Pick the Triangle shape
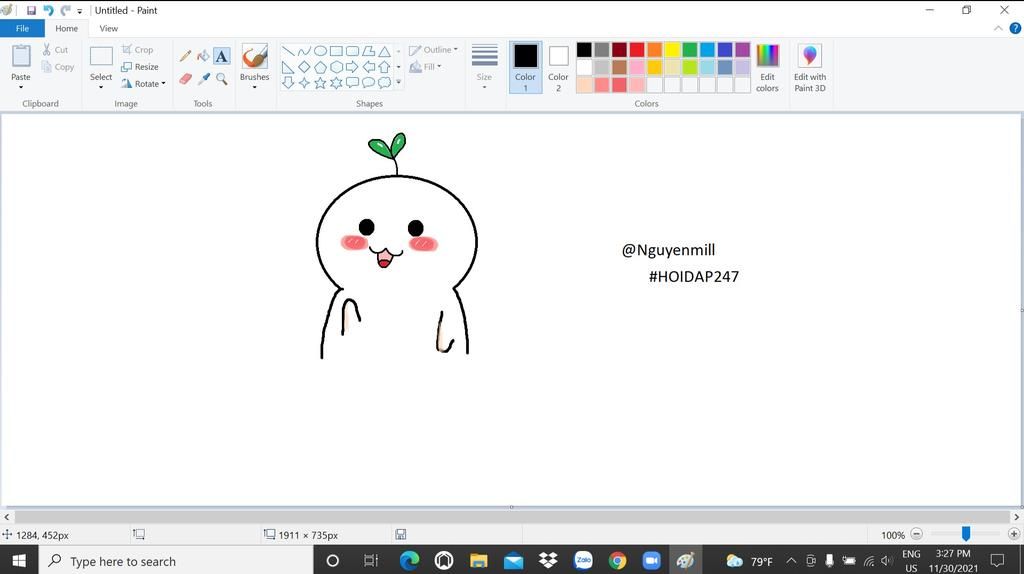This screenshot has height=574, width=1024. (385, 51)
